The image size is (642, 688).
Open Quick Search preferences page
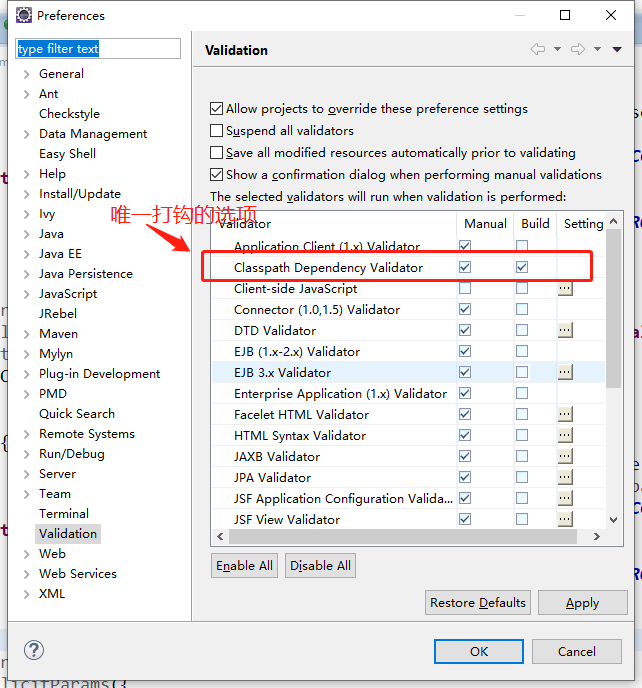pyautogui.click(x=77, y=414)
